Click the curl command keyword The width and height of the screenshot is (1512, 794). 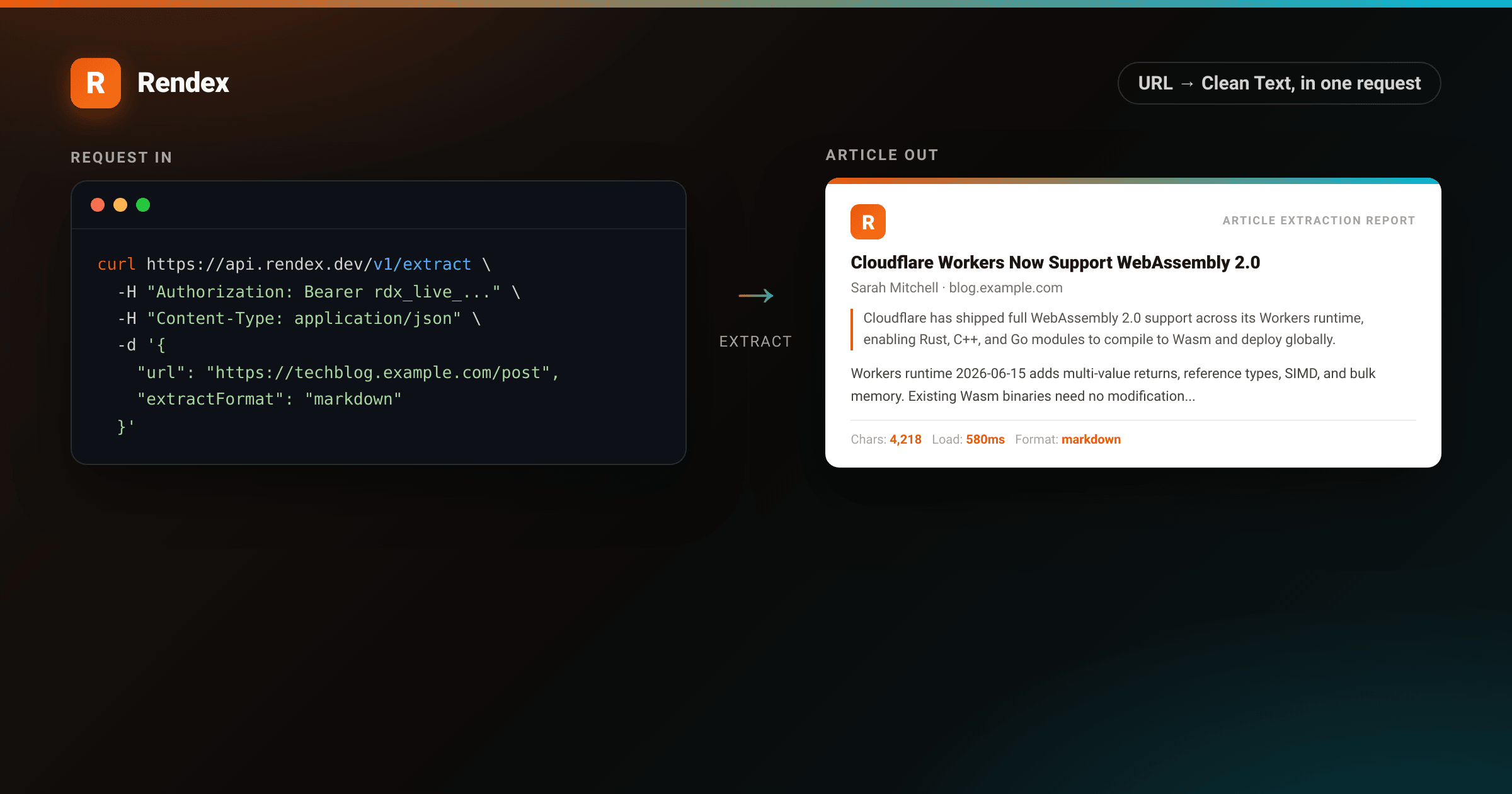pos(117,264)
